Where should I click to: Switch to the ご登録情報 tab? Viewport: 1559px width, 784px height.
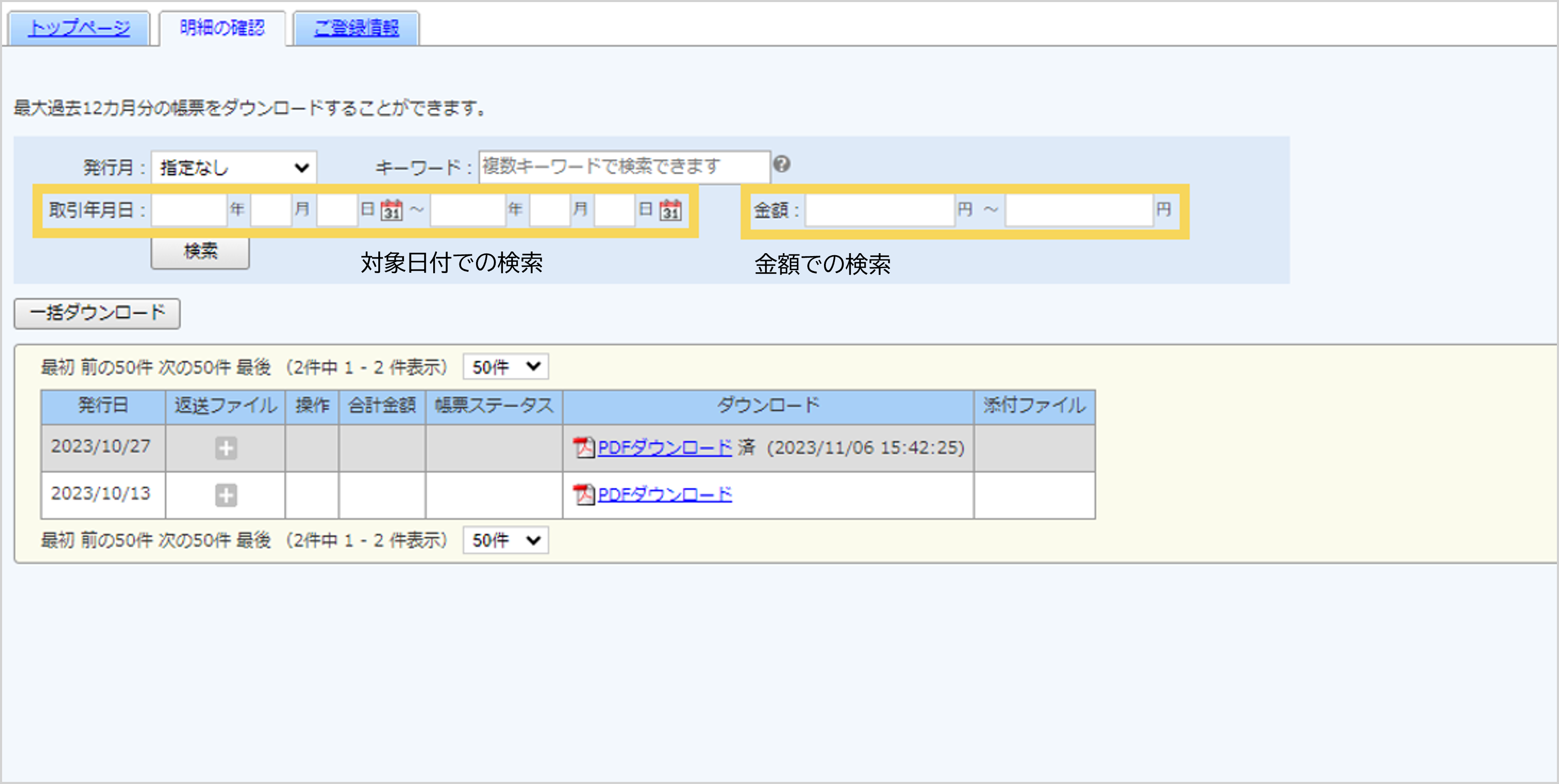point(356,27)
